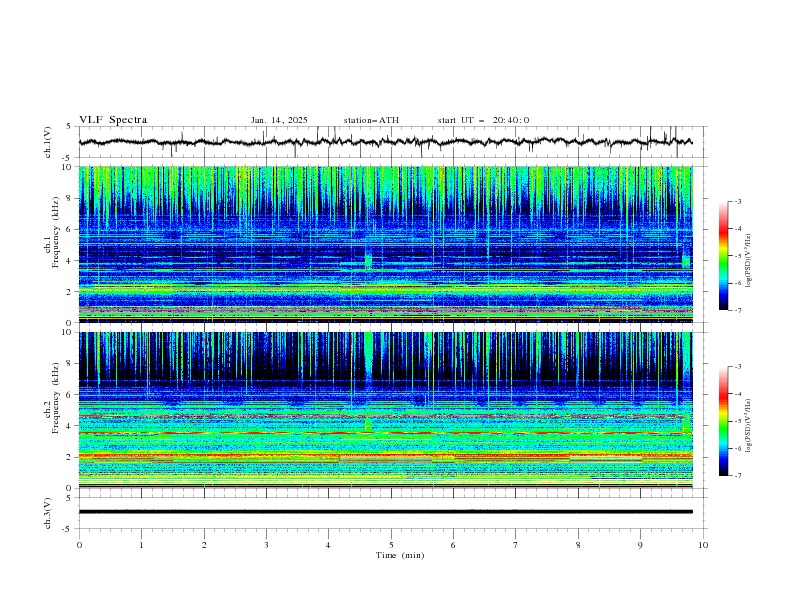Click the lower PSD color scale bar
792x612 pixels.
click(723, 421)
